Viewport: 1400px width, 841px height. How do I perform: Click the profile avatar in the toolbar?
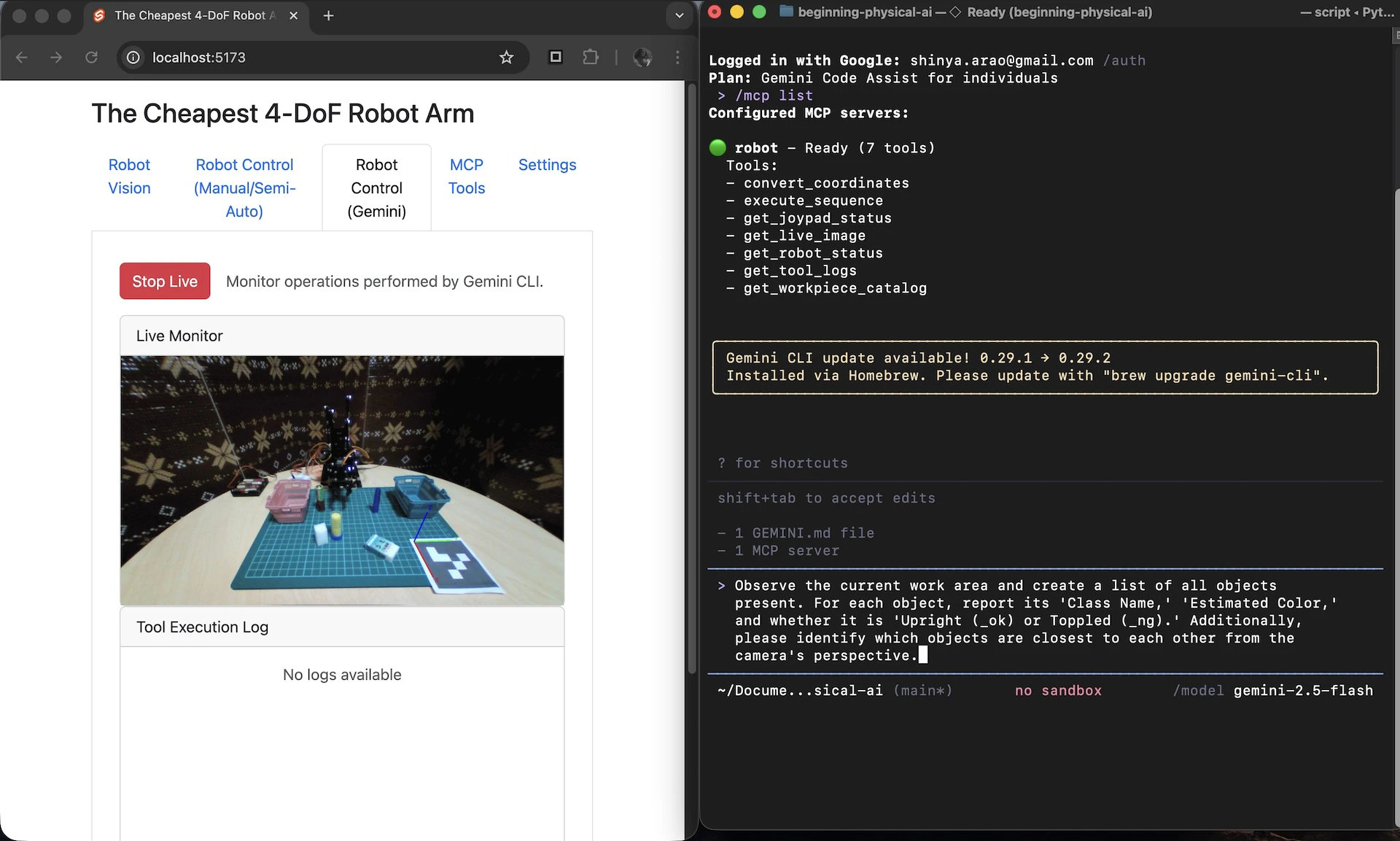point(642,58)
